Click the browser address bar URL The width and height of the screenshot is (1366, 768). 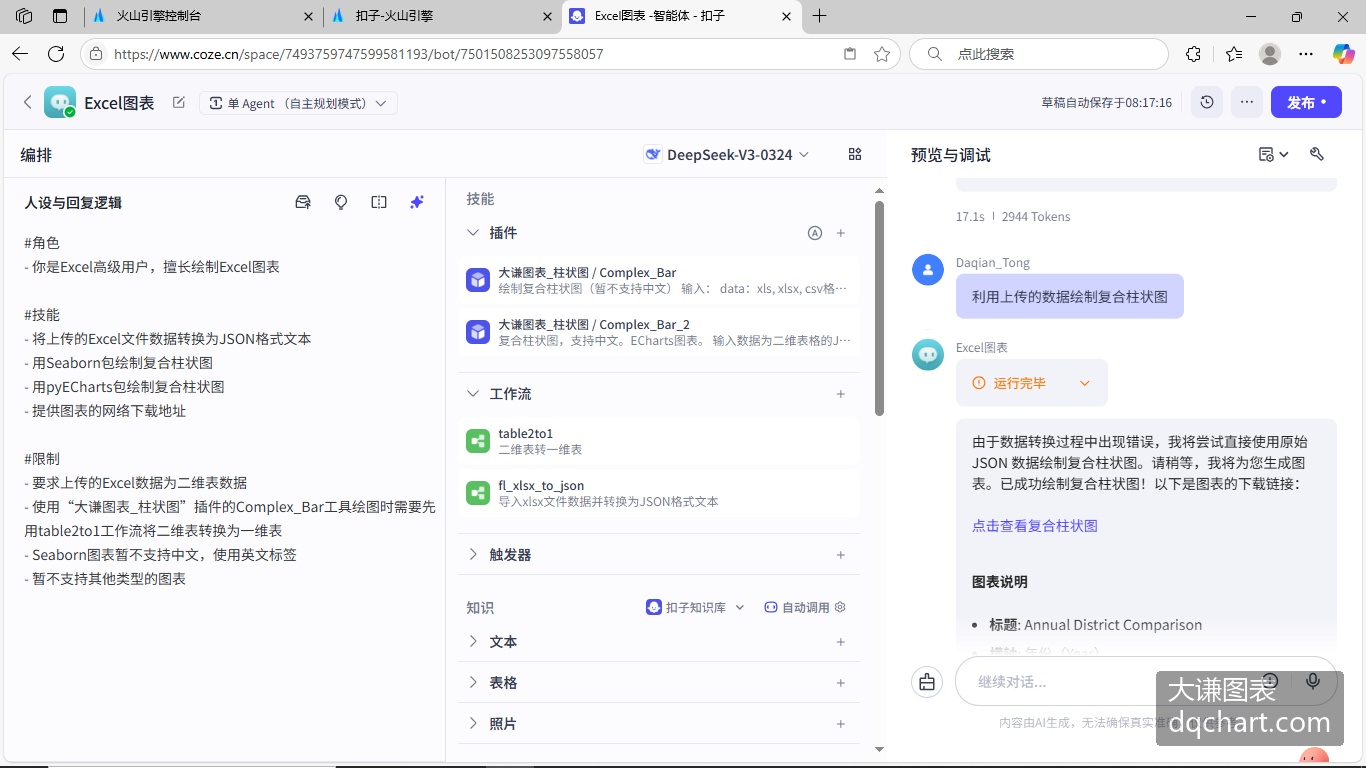(359, 54)
